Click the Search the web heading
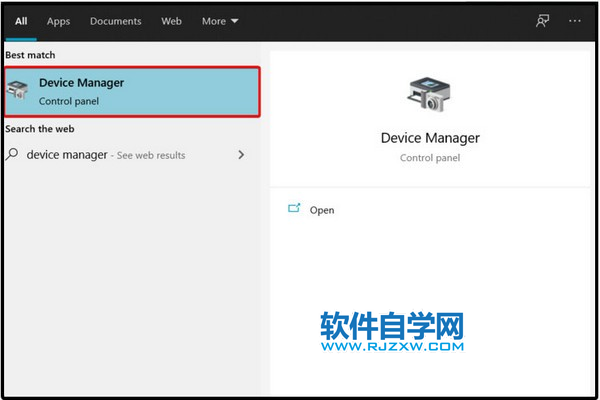Image resolution: width=600 pixels, height=400 pixels. pos(40,129)
